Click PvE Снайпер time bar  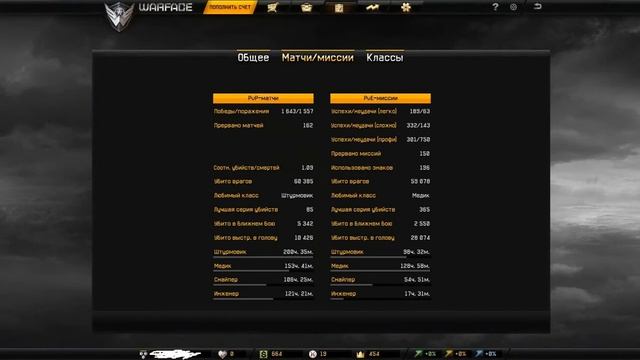click(x=380, y=285)
